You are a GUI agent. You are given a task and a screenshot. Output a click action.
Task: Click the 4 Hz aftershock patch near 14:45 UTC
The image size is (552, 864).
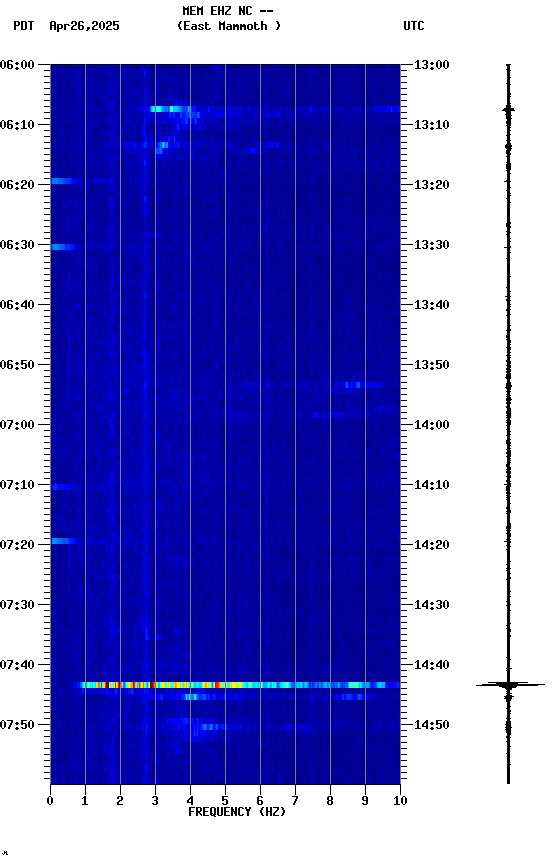click(191, 697)
